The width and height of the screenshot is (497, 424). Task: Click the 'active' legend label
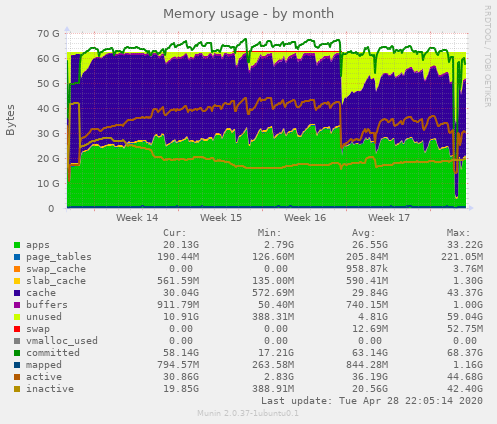click(44, 377)
